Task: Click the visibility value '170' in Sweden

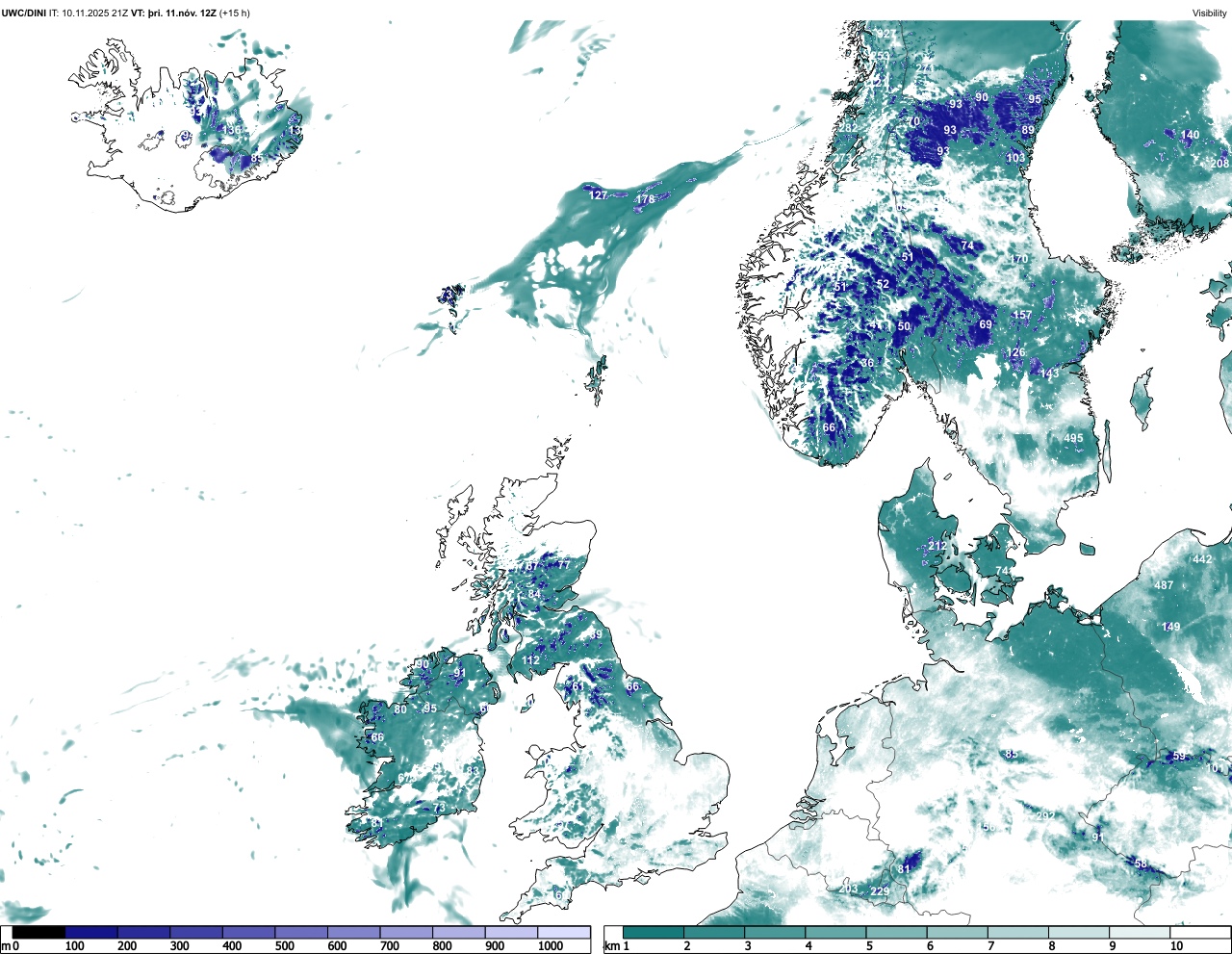Action: (x=1019, y=259)
